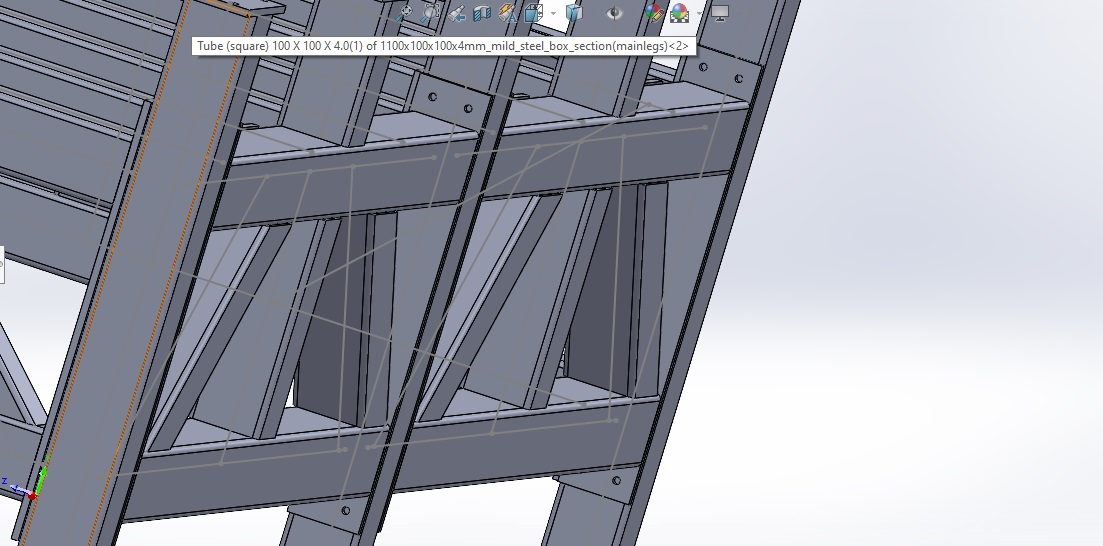1103x546 pixels.
Task: Open Dynamic Annotation Views
Action: 508,13
